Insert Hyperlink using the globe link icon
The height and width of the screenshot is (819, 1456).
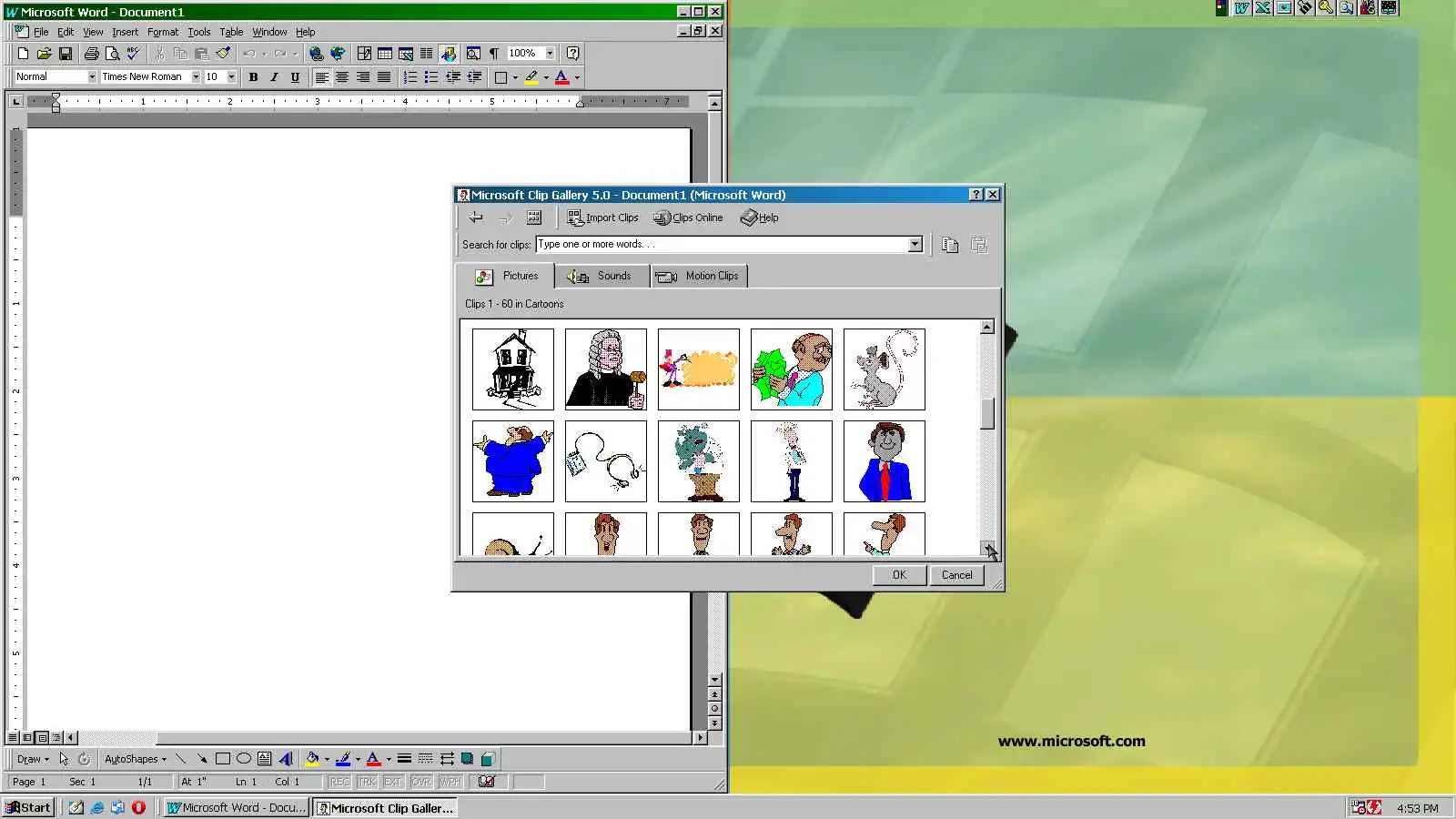[316, 54]
